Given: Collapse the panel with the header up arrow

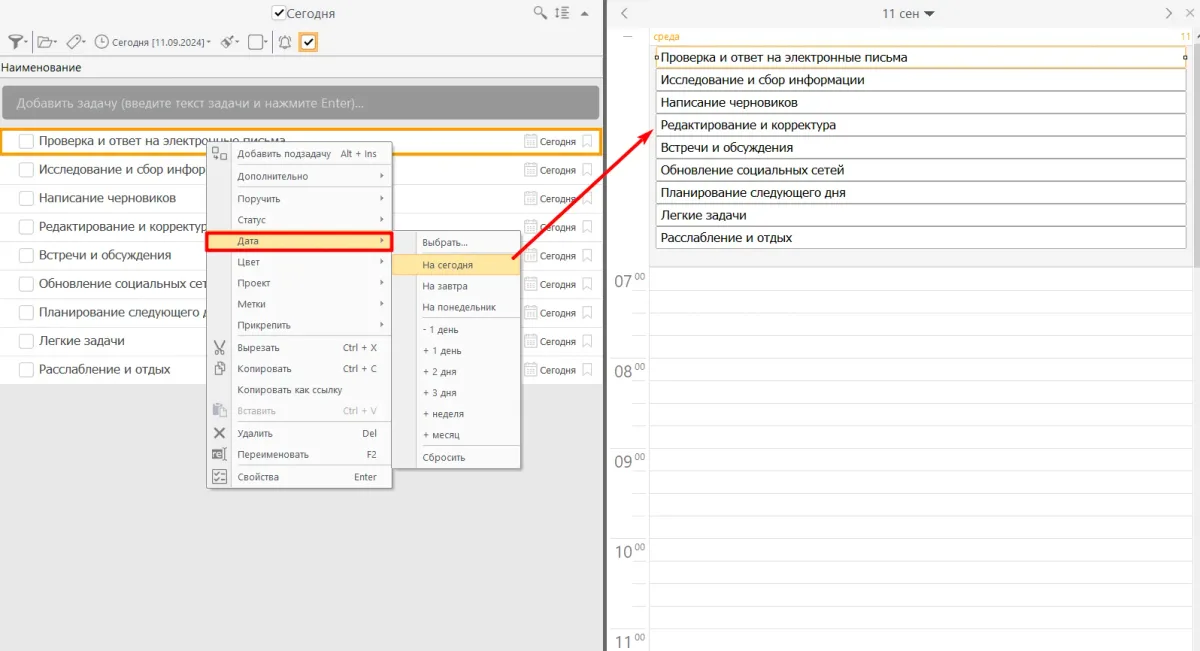Looking at the screenshot, I should point(585,13).
